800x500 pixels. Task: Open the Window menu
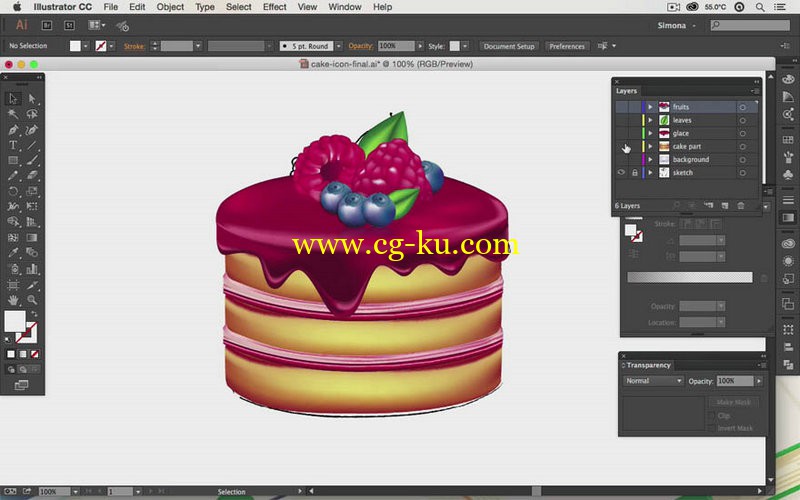pos(345,7)
